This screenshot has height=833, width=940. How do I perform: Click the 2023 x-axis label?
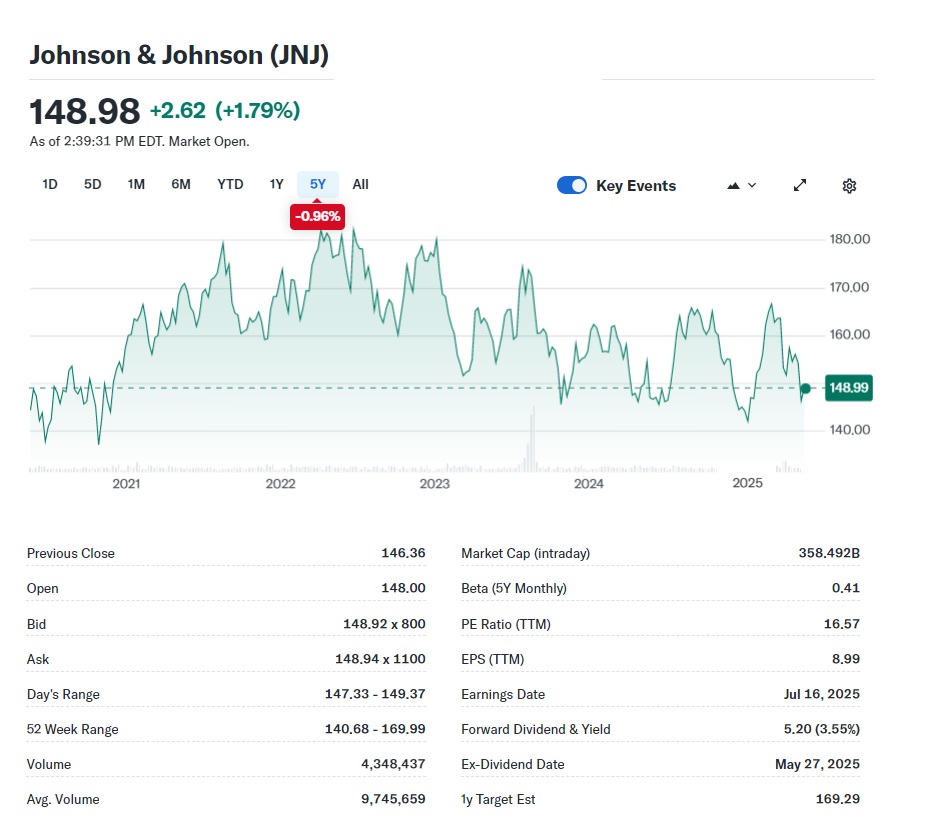click(x=435, y=484)
